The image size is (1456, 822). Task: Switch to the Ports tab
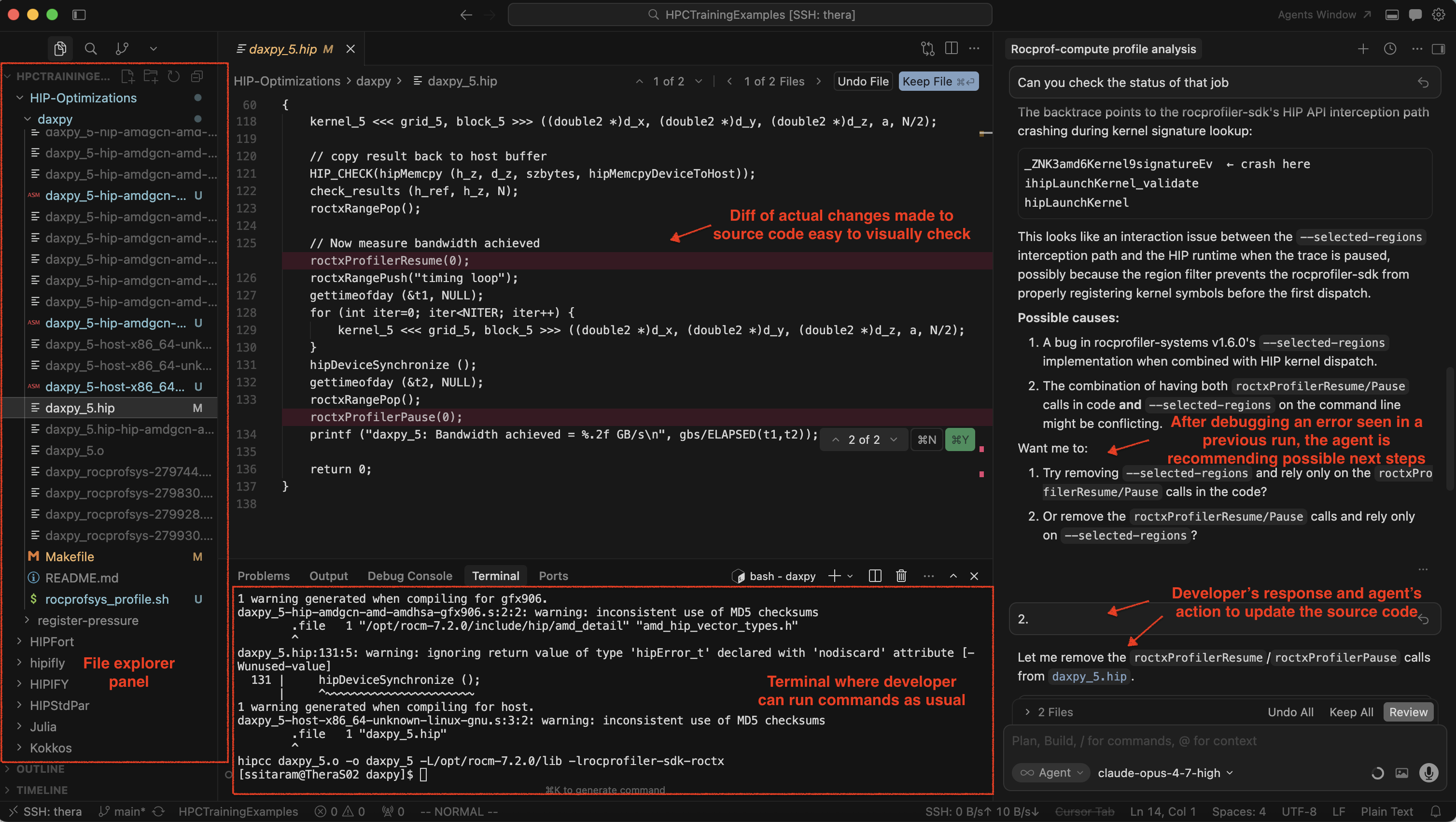[553, 576]
